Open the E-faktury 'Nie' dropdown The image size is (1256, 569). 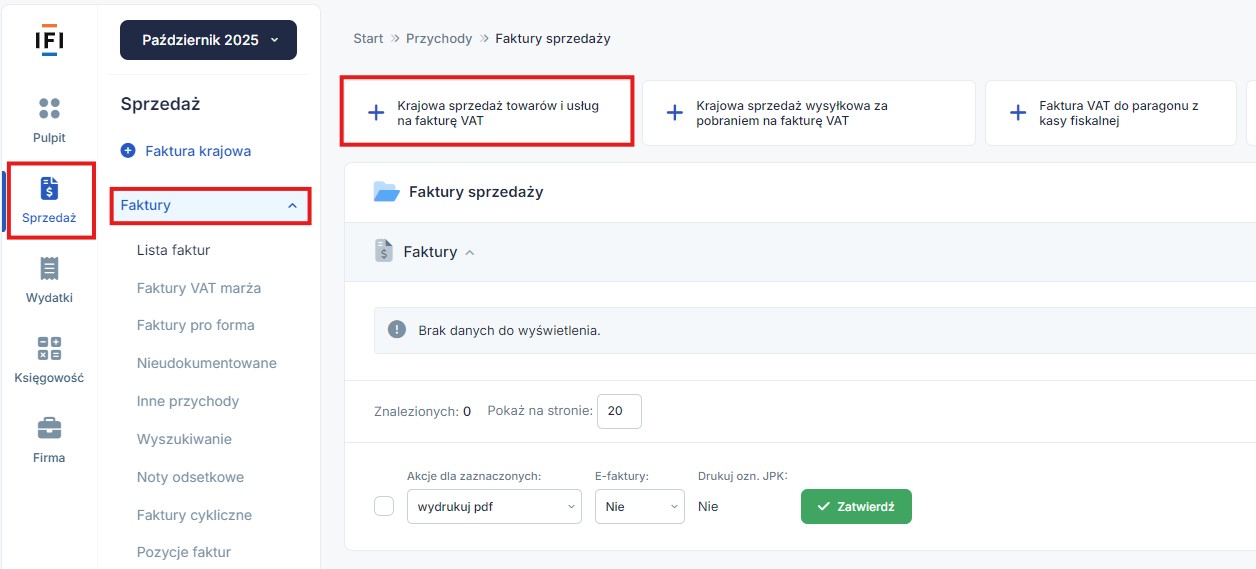point(639,506)
